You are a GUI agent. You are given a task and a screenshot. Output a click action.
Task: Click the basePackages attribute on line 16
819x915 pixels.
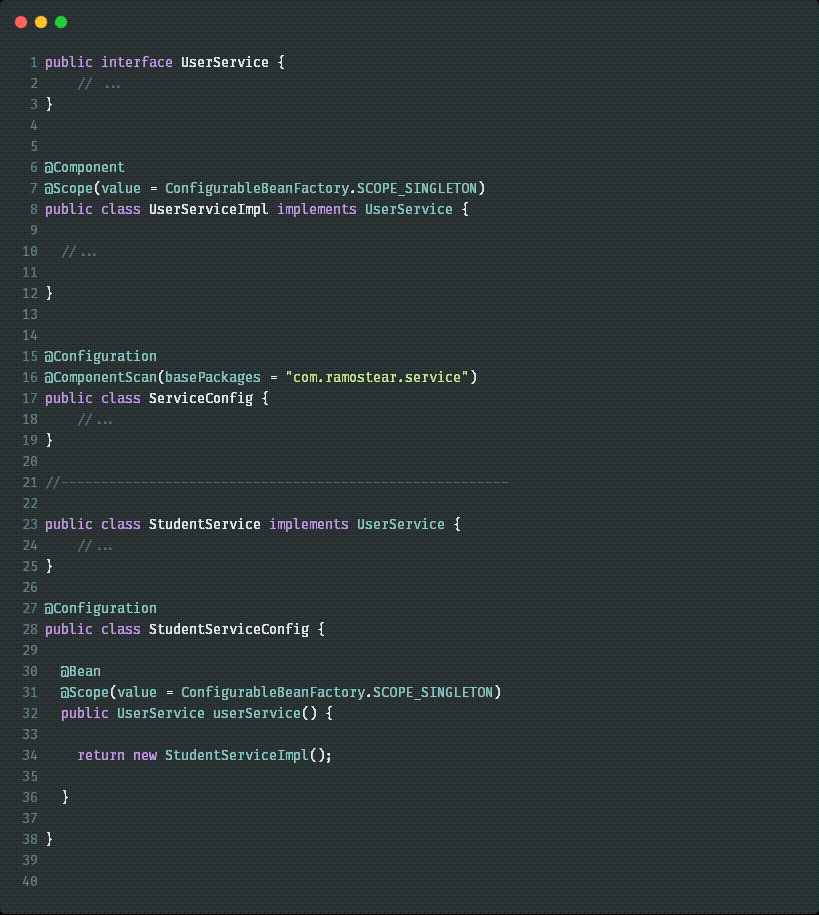(x=212, y=378)
